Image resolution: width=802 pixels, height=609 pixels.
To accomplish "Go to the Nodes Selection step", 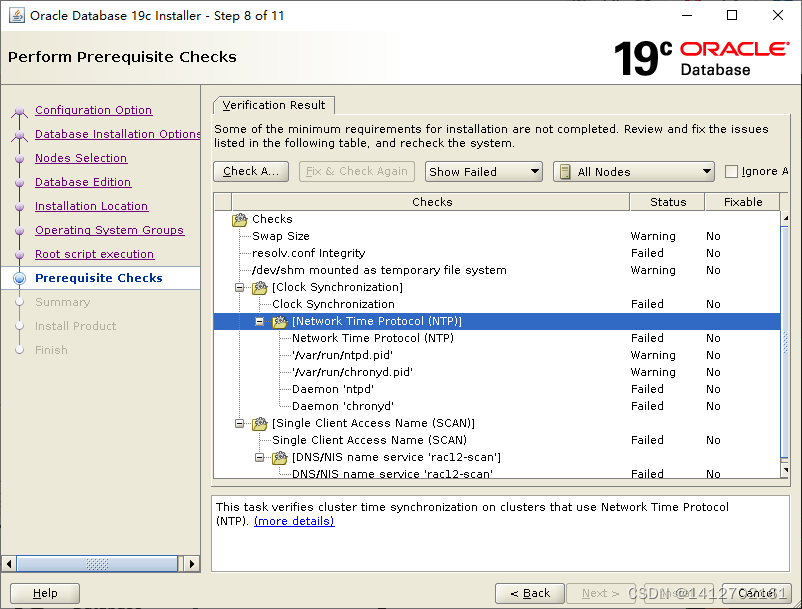I will pyautogui.click(x=81, y=159).
